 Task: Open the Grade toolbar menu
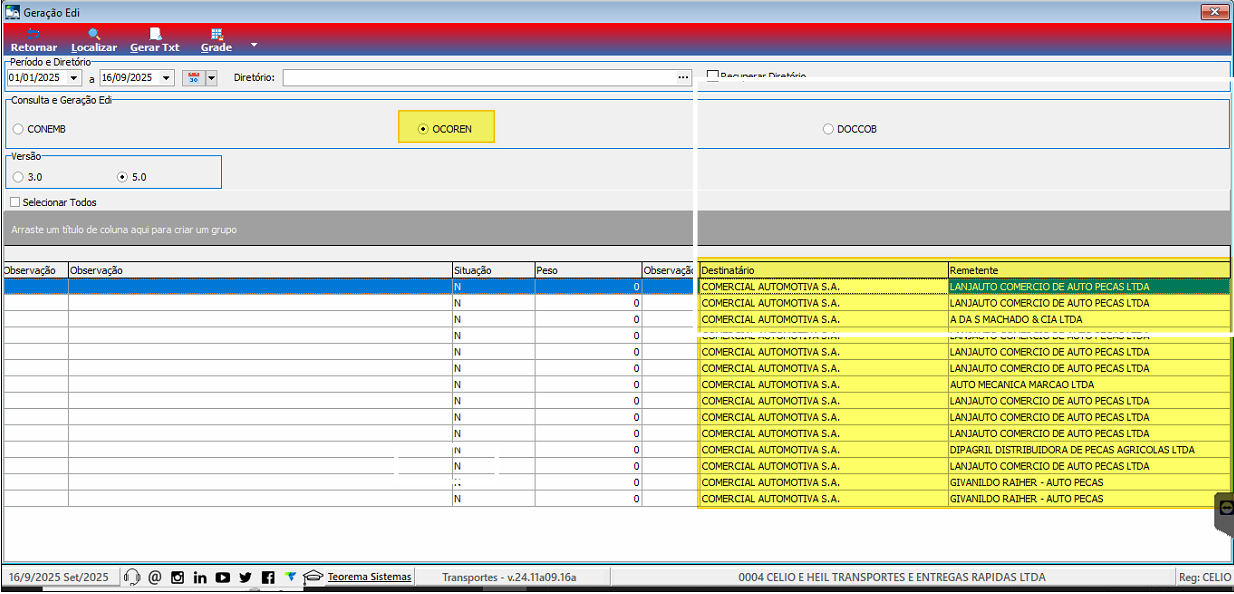216,40
